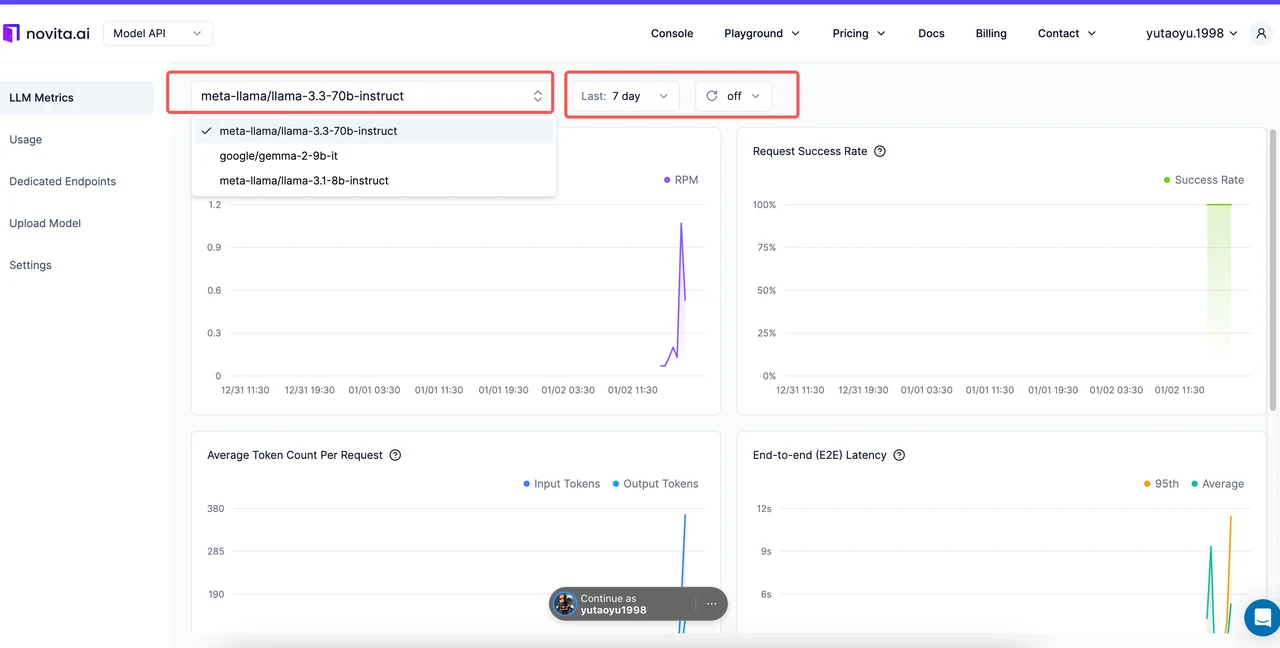Click the page vertical scrollbar
The image size is (1280, 648).
coord(1273,270)
